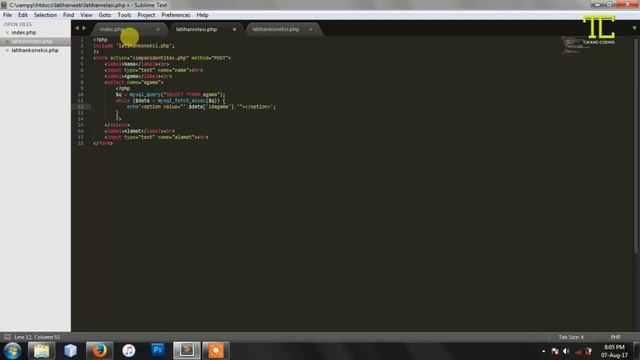The width and height of the screenshot is (640, 360).
Task: Minimize the Sublime Text window
Action: click(x=597, y=4)
